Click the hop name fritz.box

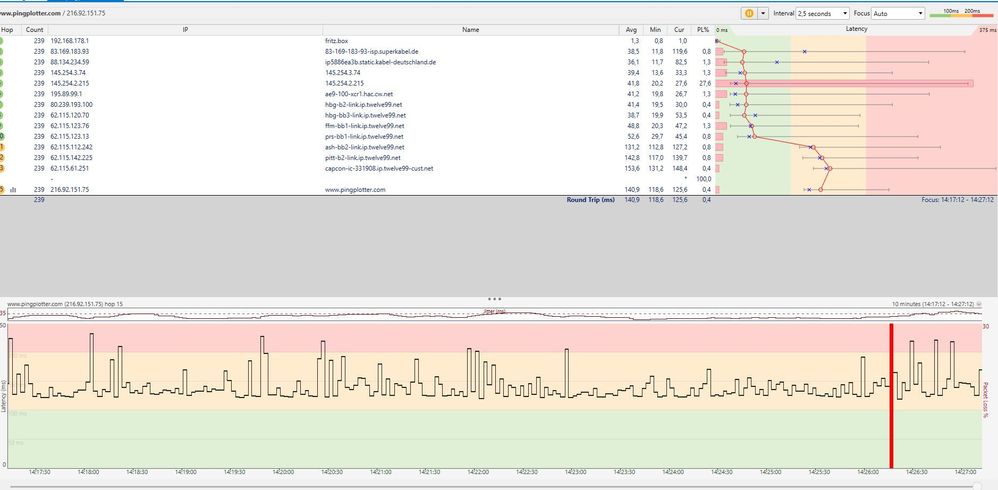pos(337,41)
